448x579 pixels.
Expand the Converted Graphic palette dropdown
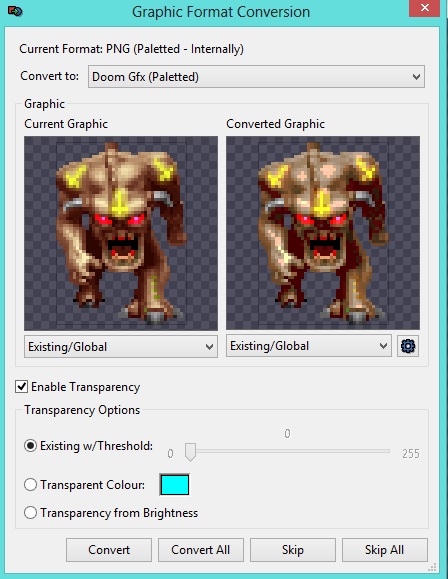coord(309,346)
